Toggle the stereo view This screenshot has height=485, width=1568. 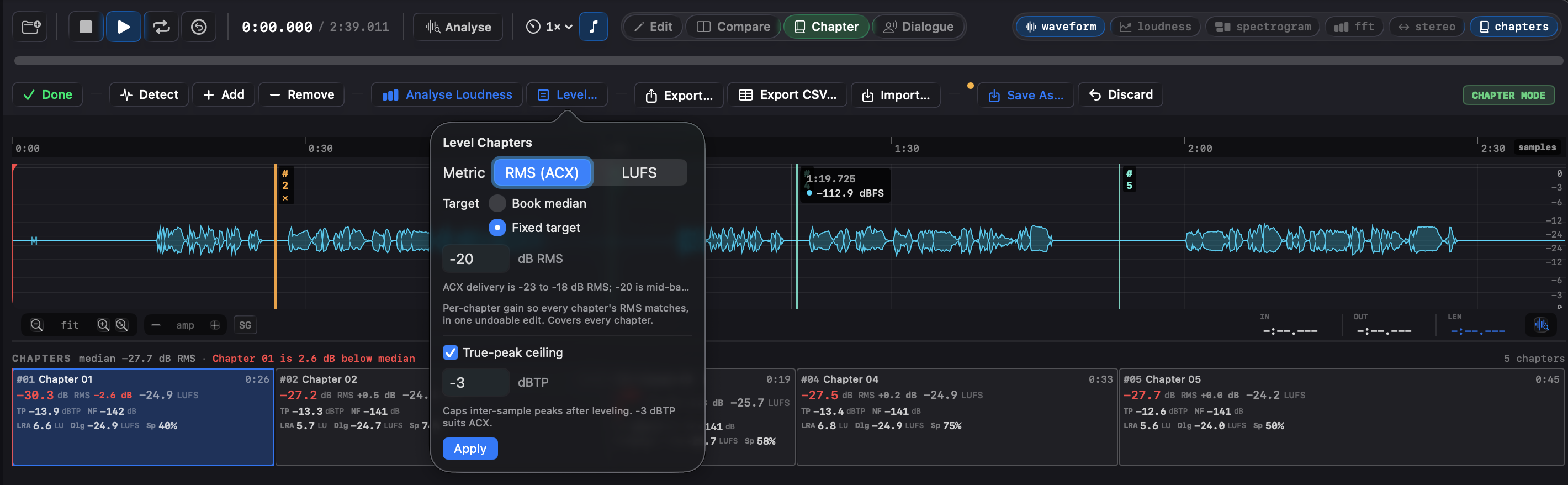[1427, 27]
